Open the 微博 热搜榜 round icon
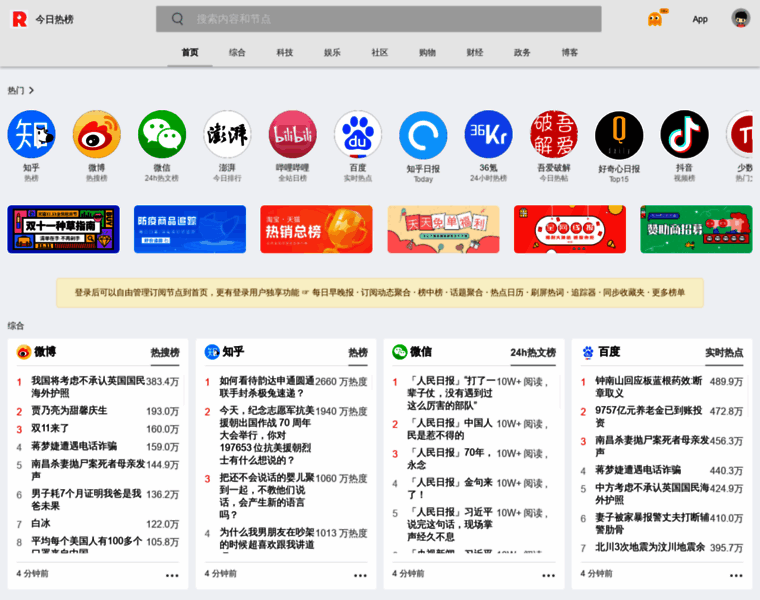This screenshot has width=760, height=600. tap(96, 134)
